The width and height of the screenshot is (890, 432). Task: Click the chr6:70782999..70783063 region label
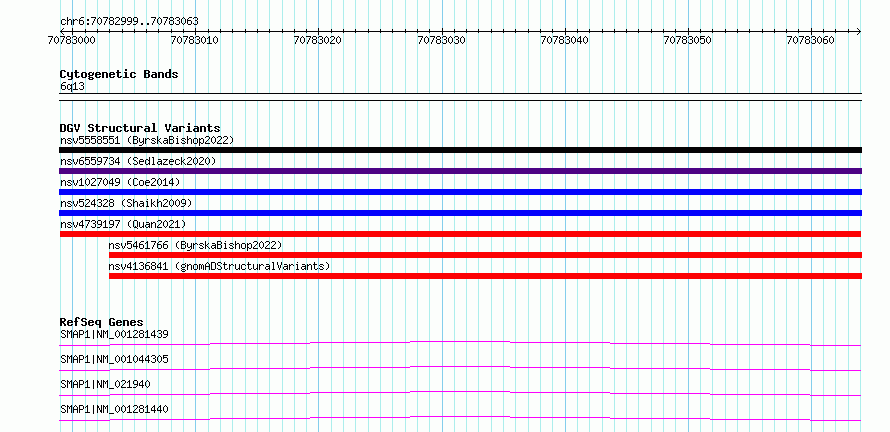[129, 22]
